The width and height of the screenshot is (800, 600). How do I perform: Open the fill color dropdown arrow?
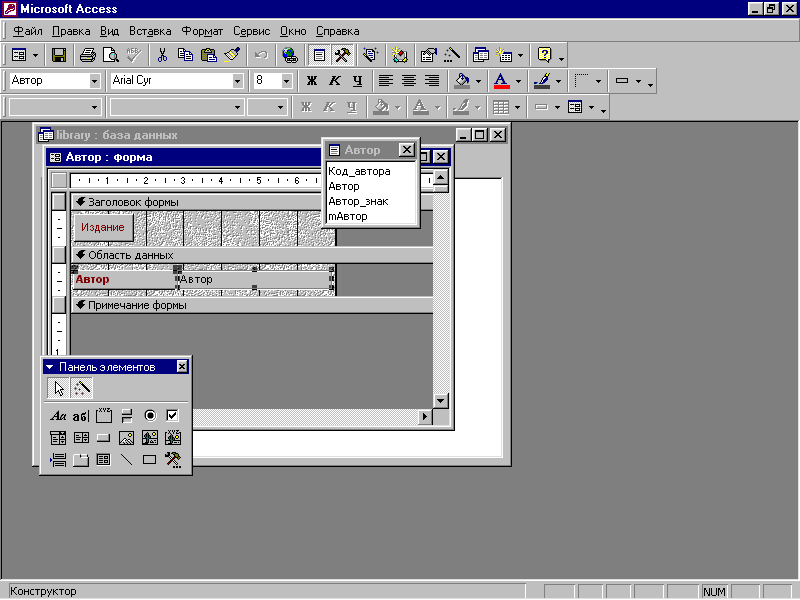pyautogui.click(x=478, y=81)
